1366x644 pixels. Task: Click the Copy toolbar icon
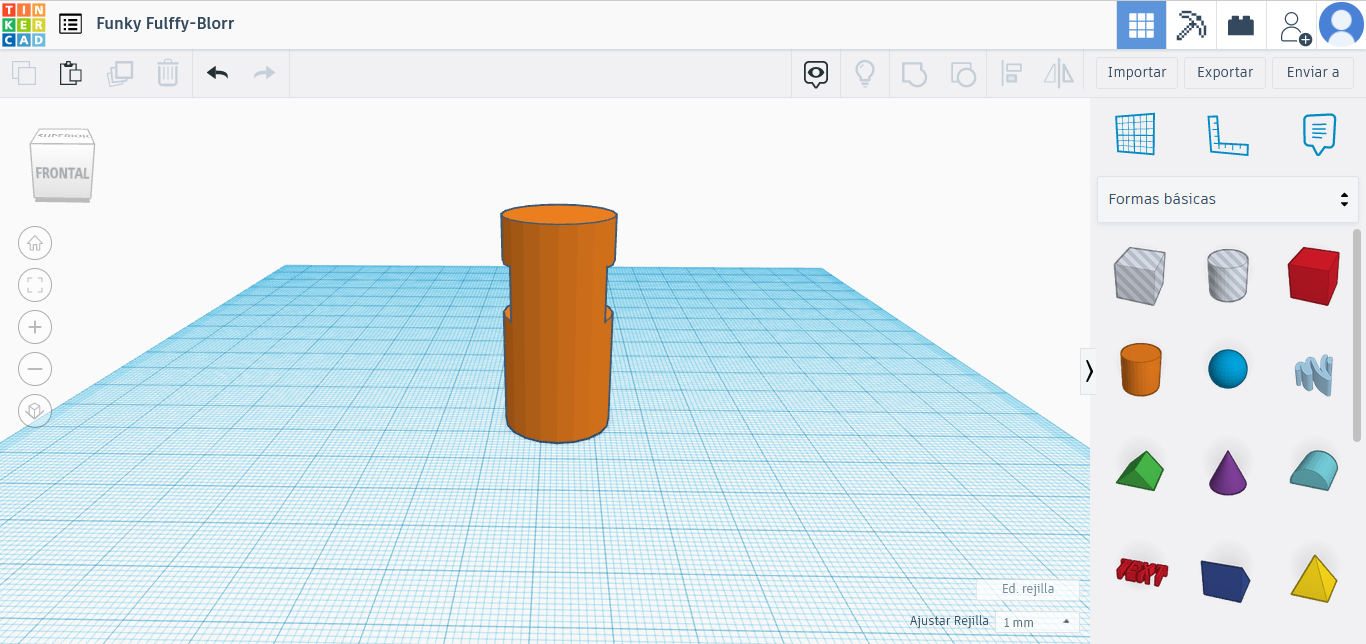click(24, 73)
